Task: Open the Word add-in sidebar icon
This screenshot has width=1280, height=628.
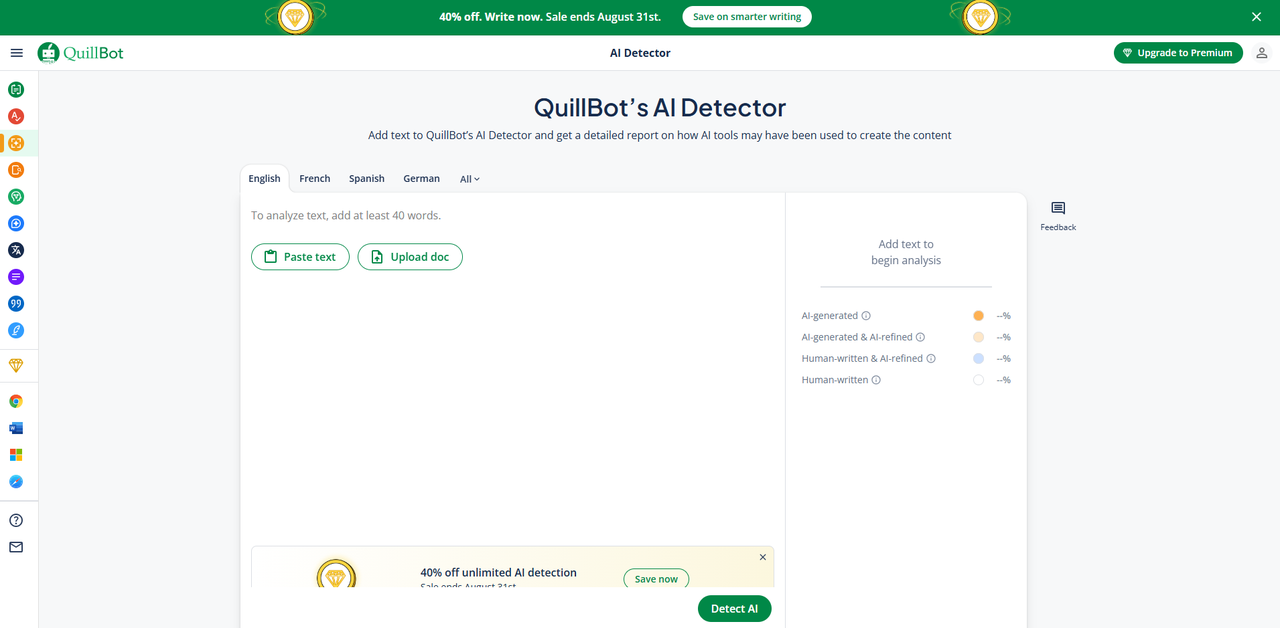Action: pyautogui.click(x=16, y=428)
